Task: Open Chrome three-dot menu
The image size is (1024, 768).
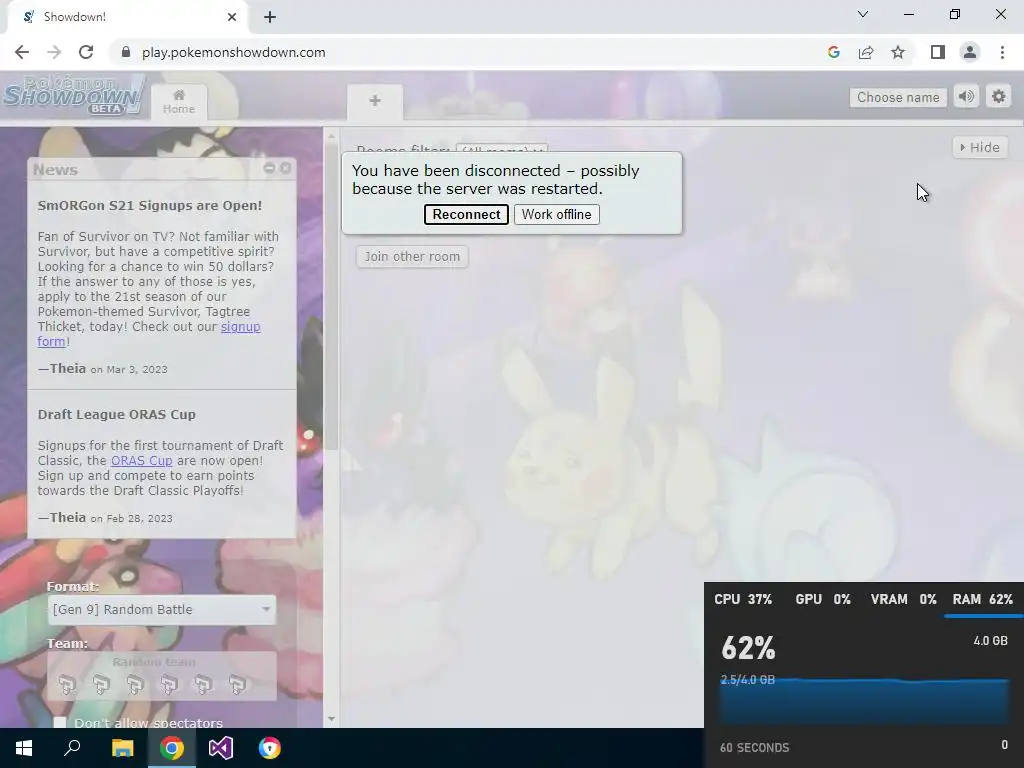Action: tap(1002, 52)
